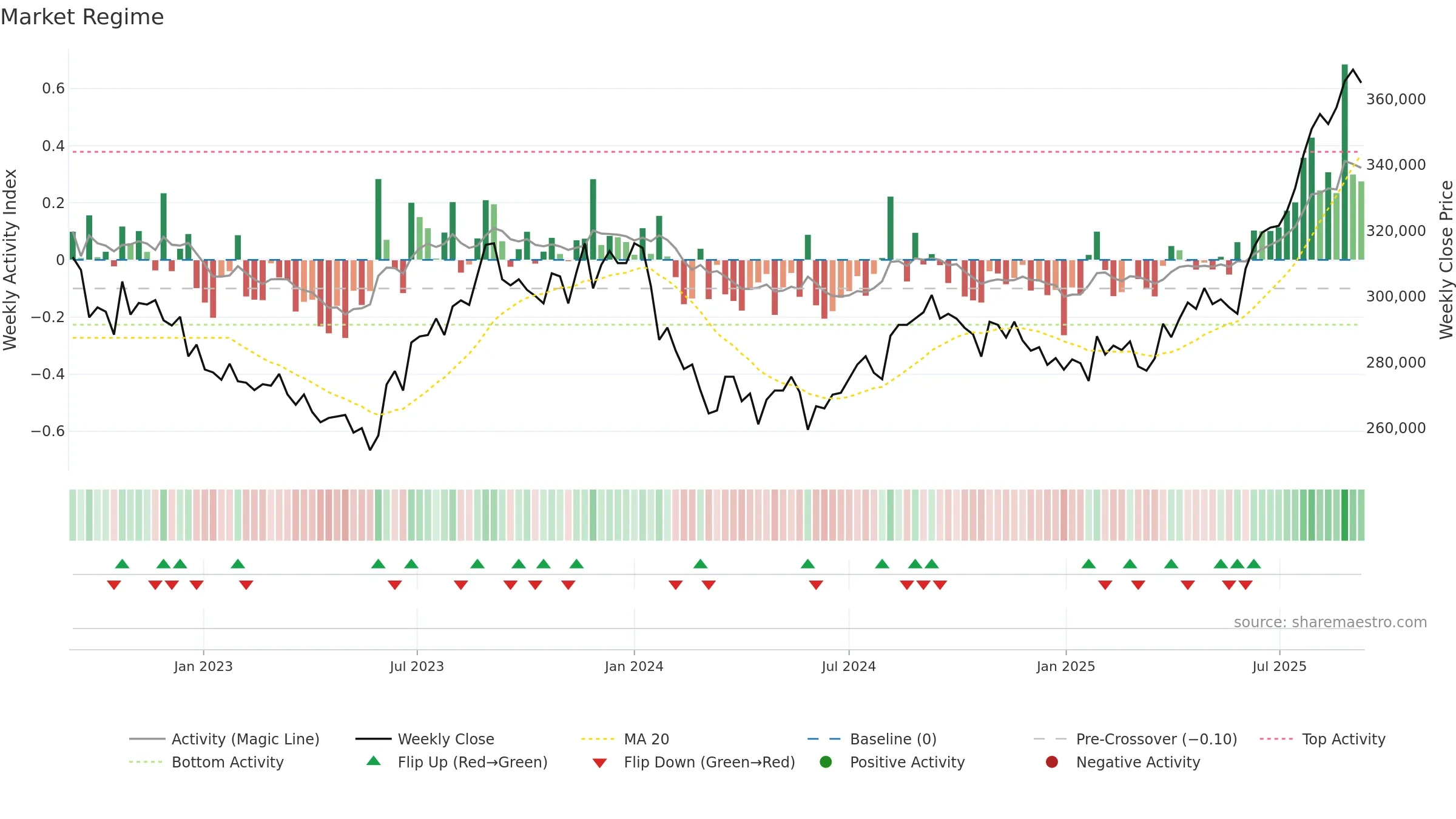Toggle the Baseline (0) legend entry
This screenshot has width=1456, height=819.
coord(872,739)
